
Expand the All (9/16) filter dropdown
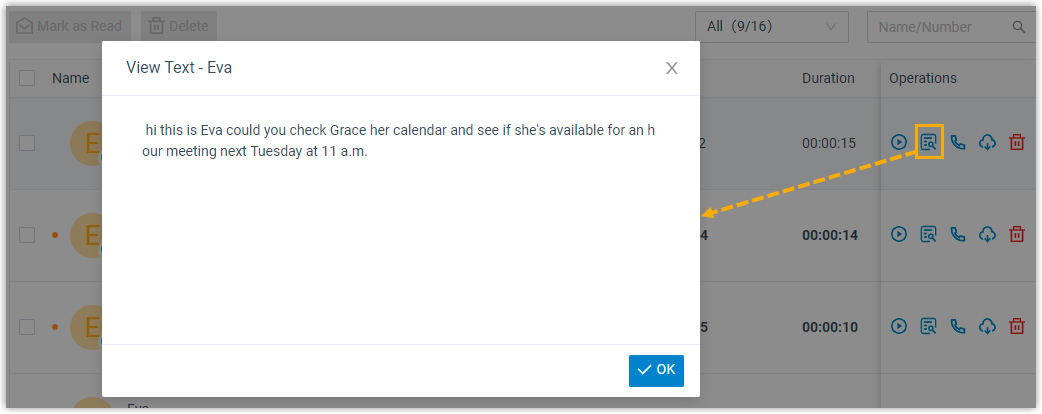pyautogui.click(x=771, y=27)
